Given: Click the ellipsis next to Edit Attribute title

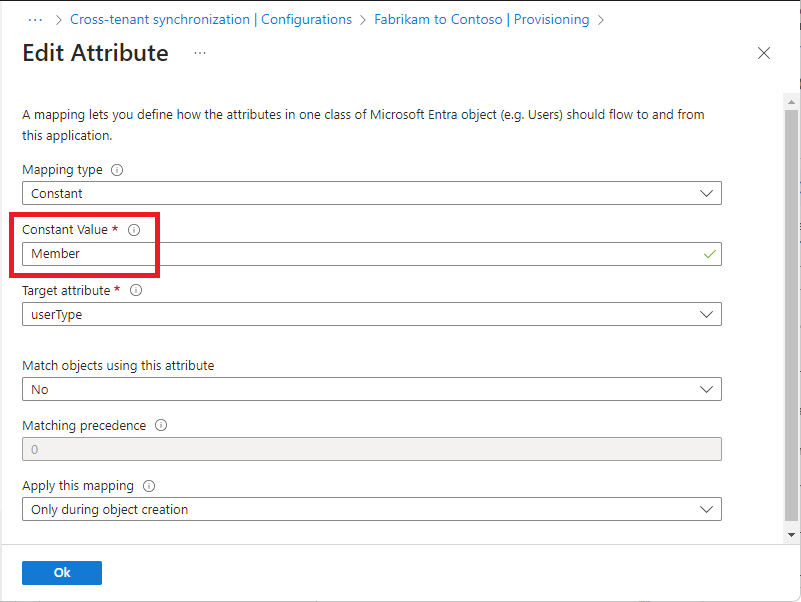Looking at the screenshot, I should click(x=200, y=53).
